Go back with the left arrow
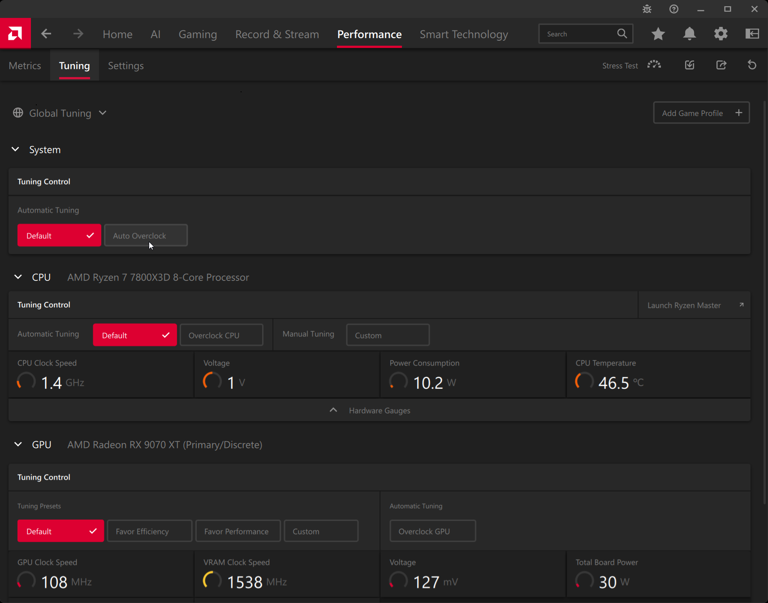The image size is (768, 603). pyautogui.click(x=46, y=34)
